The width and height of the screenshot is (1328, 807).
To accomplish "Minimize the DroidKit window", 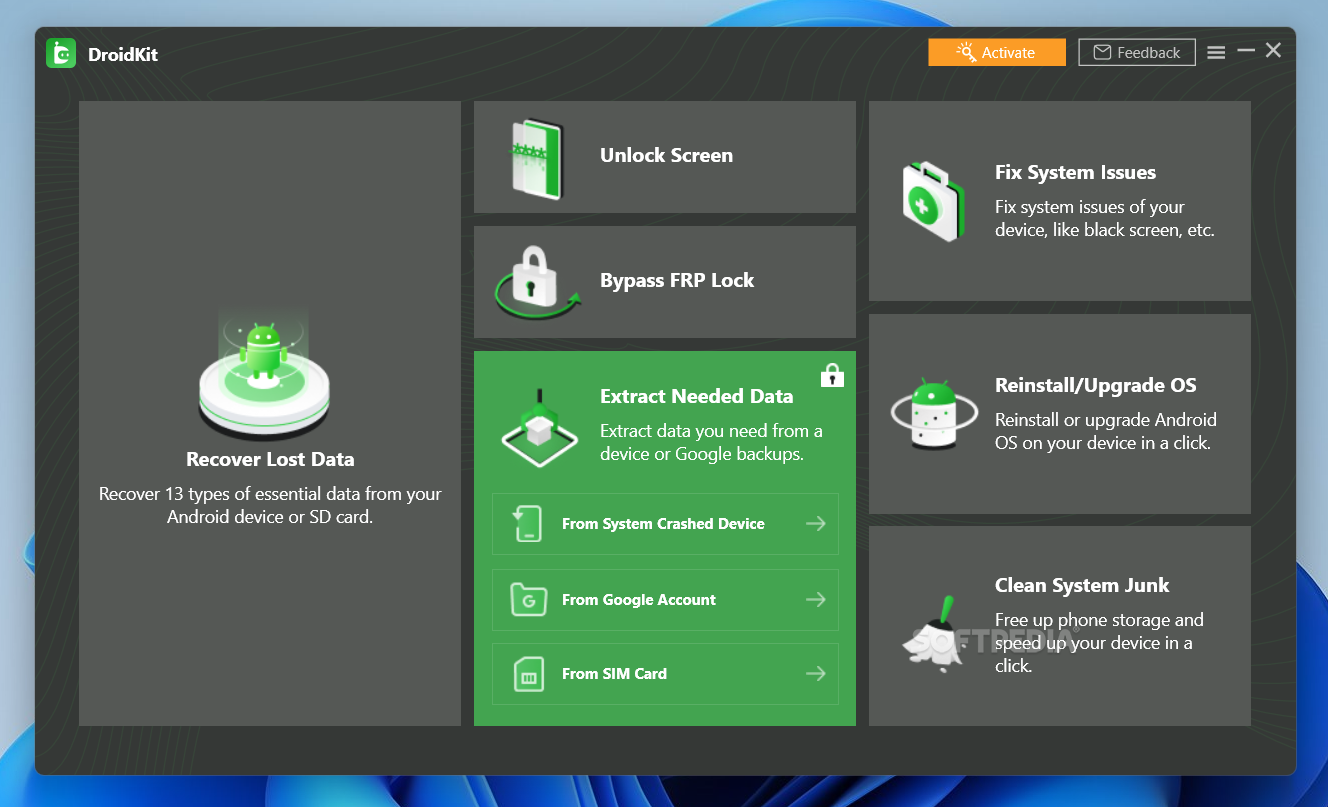I will coord(1245,50).
